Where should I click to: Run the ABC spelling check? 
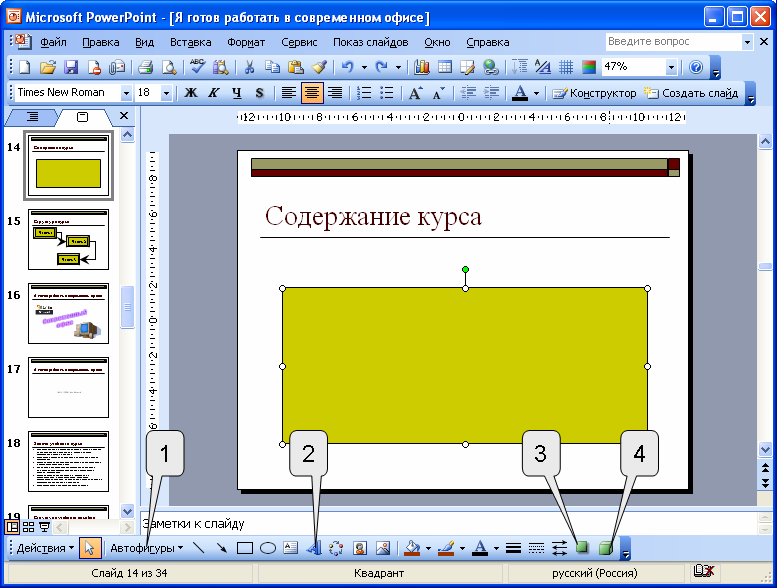[198, 67]
